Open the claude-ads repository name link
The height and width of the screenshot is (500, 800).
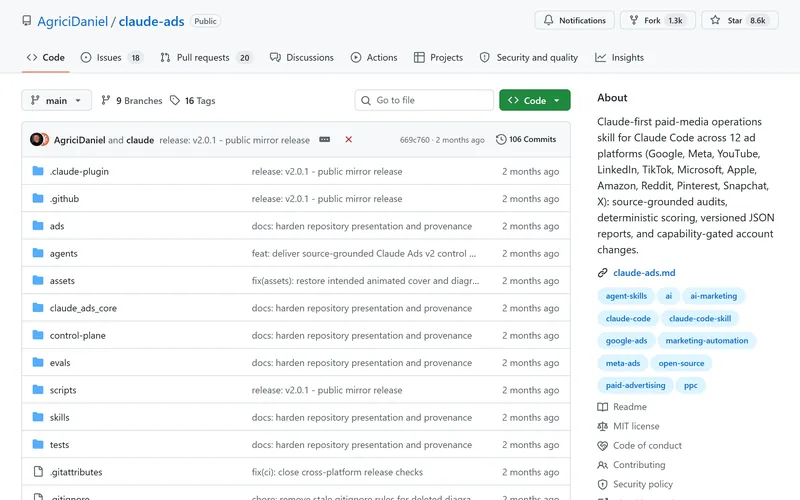(x=152, y=21)
